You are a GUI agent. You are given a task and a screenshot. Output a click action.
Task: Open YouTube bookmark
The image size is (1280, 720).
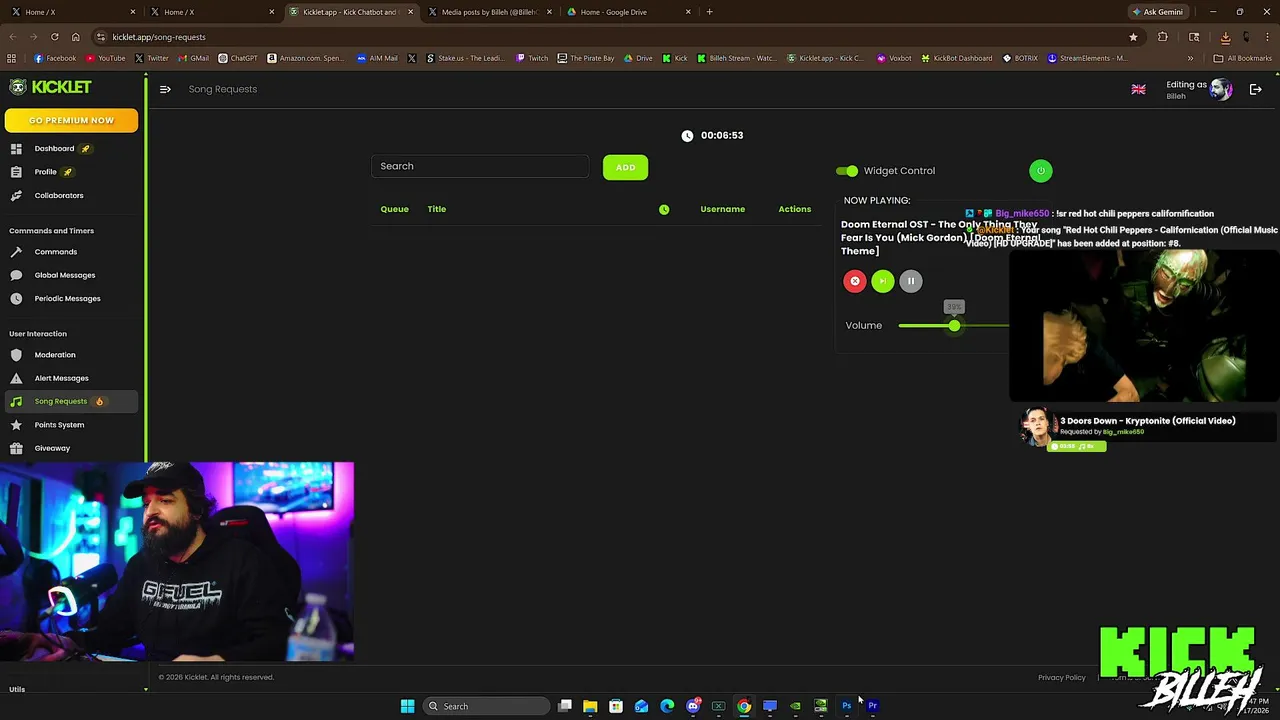coord(105,58)
